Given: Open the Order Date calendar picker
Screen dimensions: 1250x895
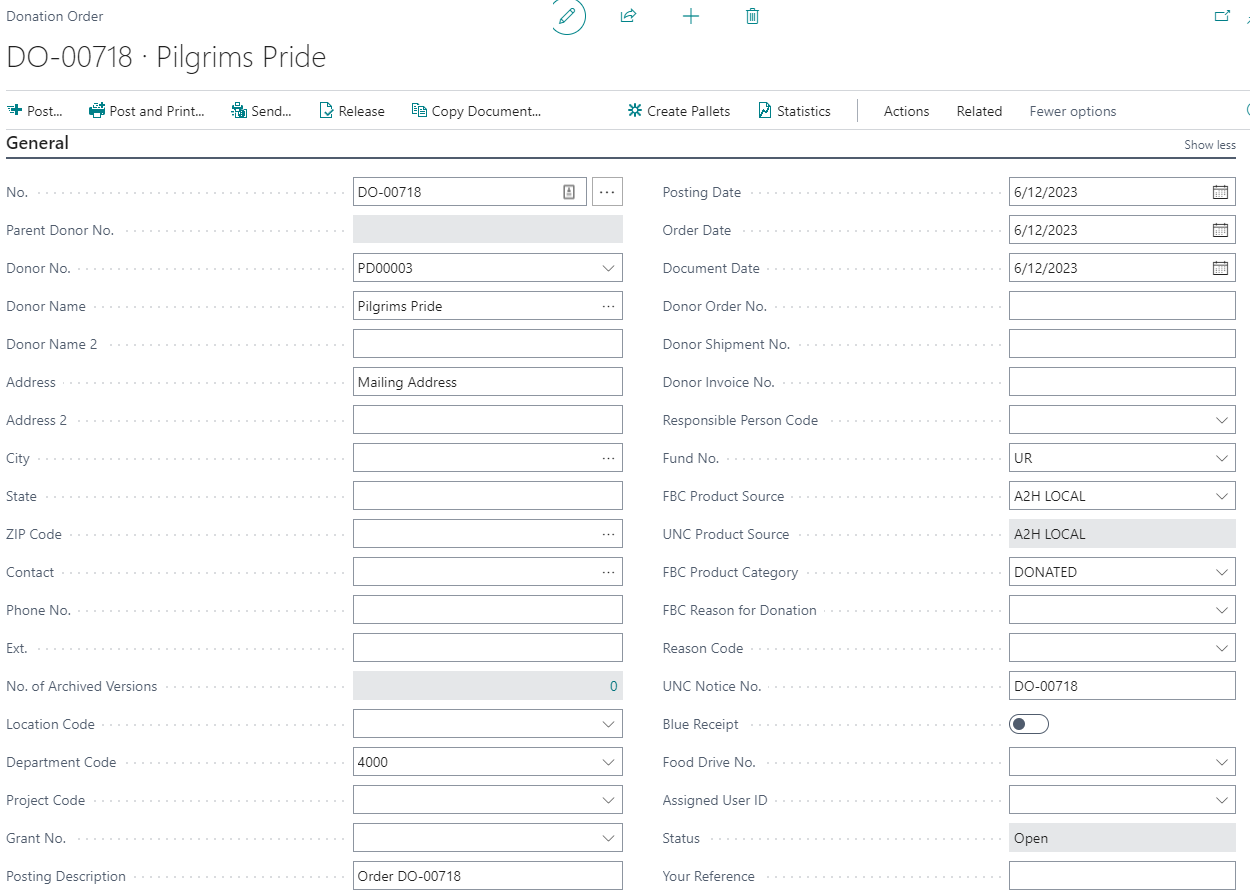Looking at the screenshot, I should point(1220,230).
